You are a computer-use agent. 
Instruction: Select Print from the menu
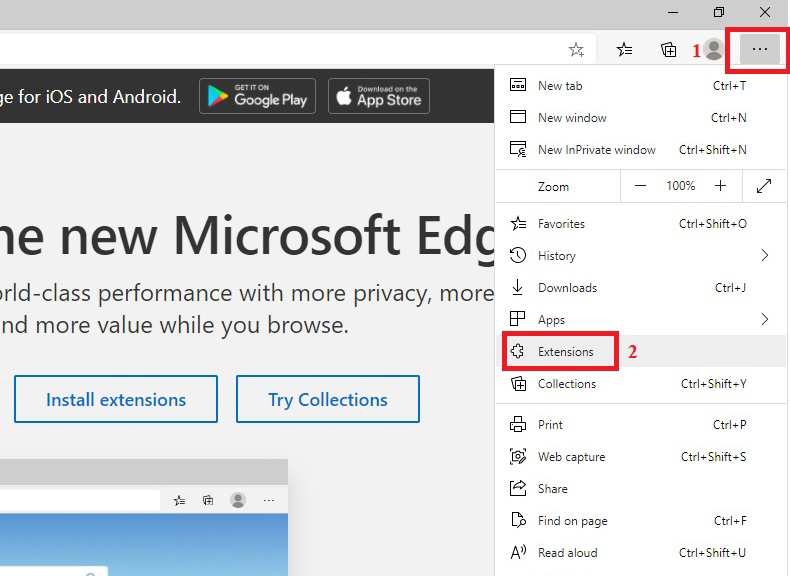(x=640, y=424)
